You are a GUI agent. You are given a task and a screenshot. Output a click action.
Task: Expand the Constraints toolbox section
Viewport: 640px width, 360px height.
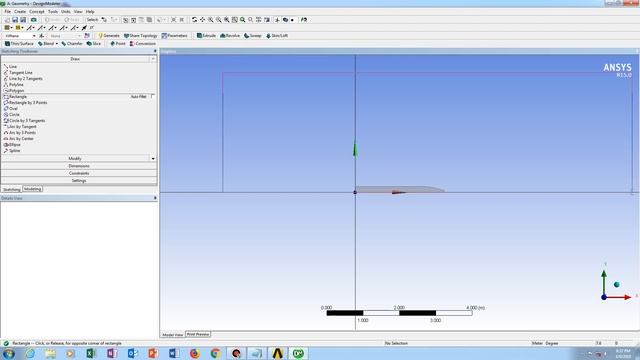pos(79,173)
